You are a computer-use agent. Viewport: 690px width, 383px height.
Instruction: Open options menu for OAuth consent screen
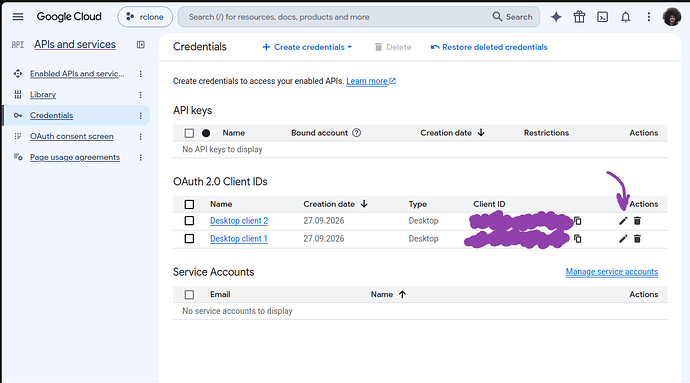coord(140,136)
